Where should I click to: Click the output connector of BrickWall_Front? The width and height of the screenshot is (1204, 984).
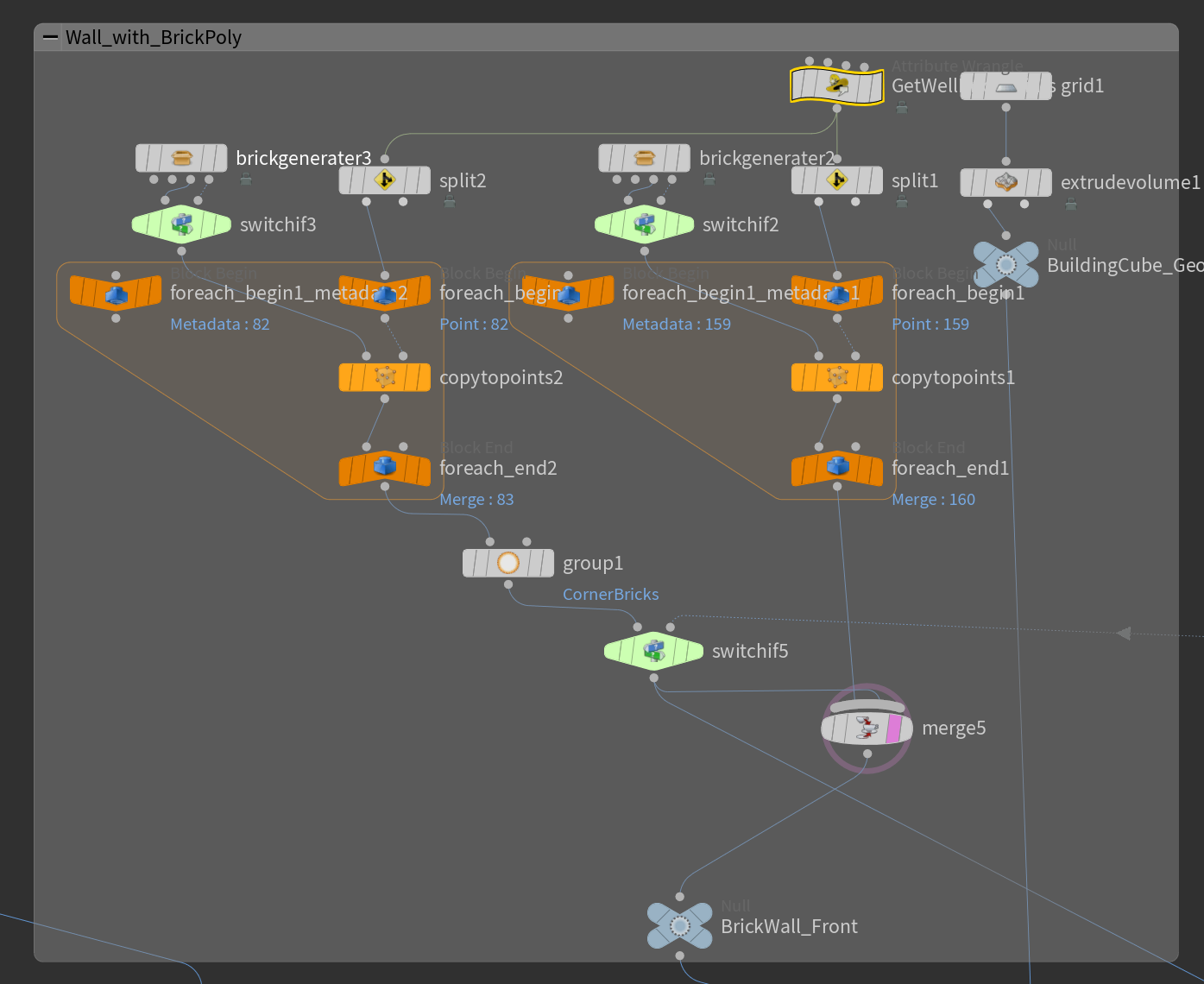click(680, 956)
